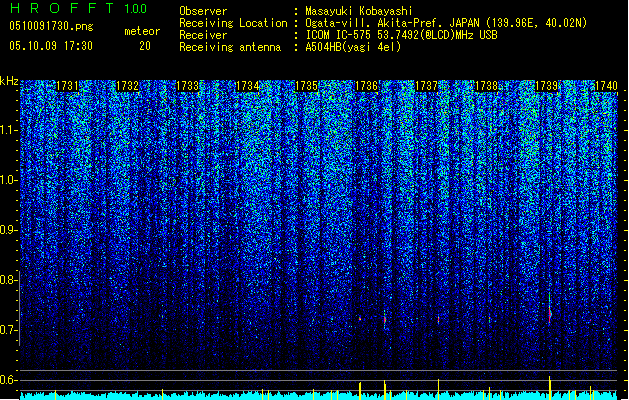This screenshot has width=629, height=400.
Task: Click the HROFFT program title
Action: (x=62, y=8)
